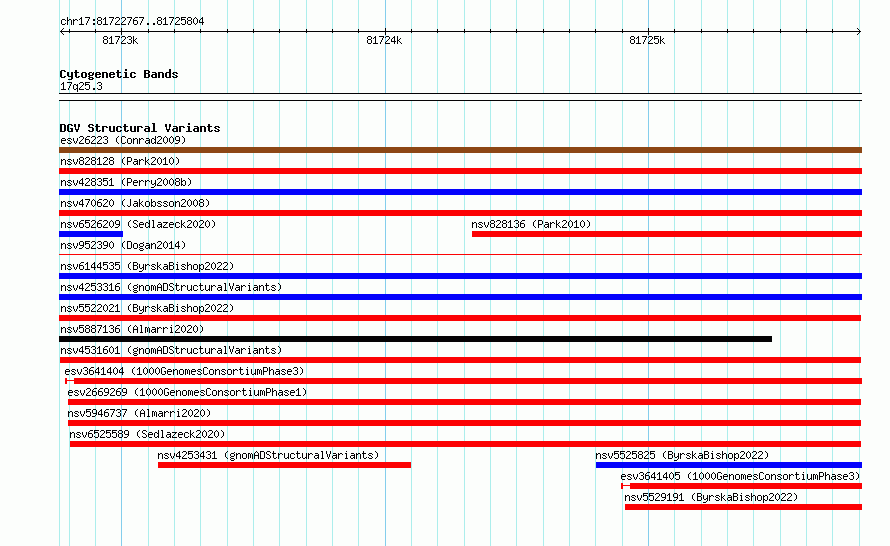Select nsv5946737 (Almarri2020) label
Screen dimensions: 890x546
[x=139, y=413]
